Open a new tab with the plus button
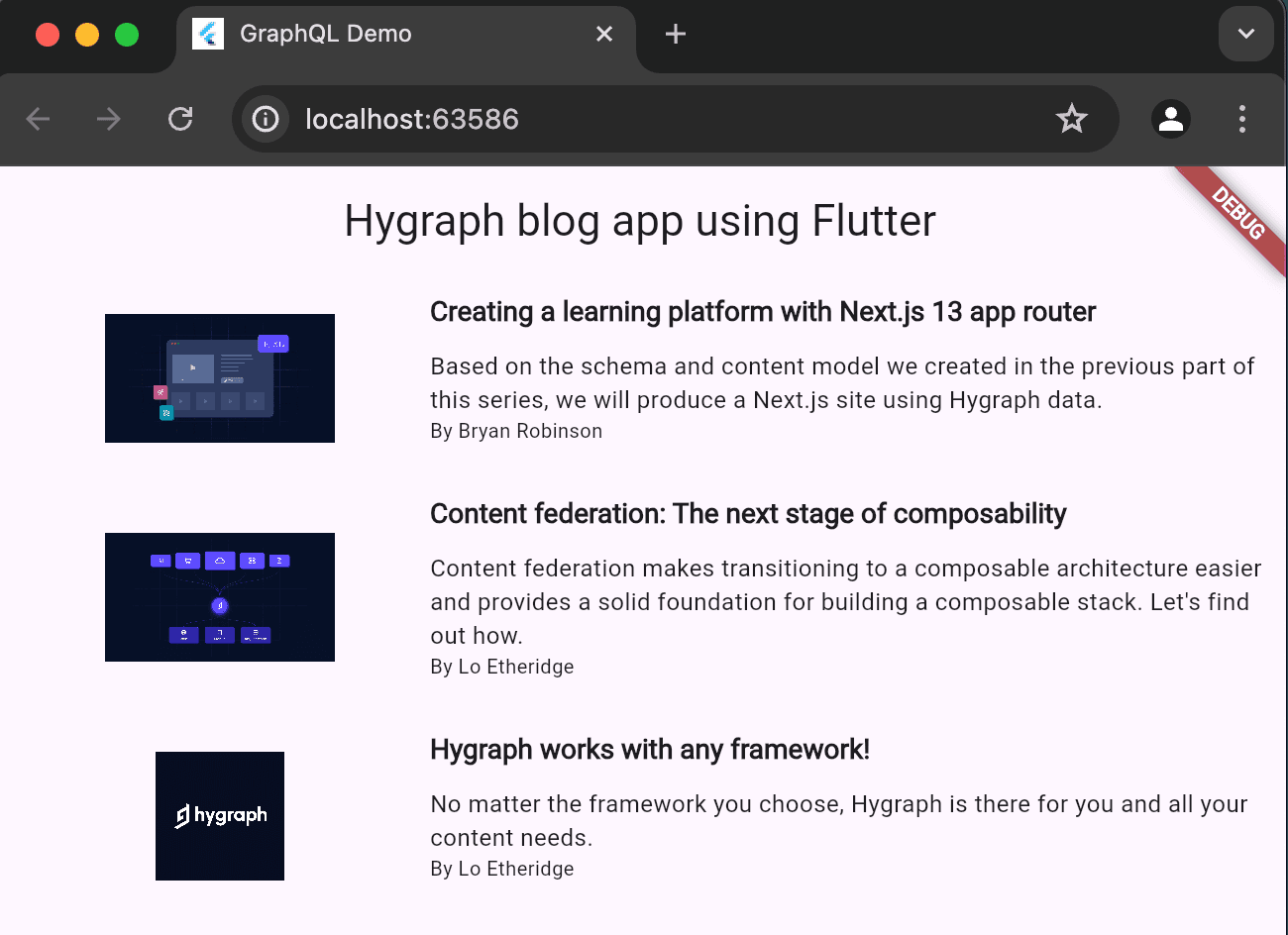This screenshot has height=935, width=1288. pyautogui.click(x=676, y=33)
